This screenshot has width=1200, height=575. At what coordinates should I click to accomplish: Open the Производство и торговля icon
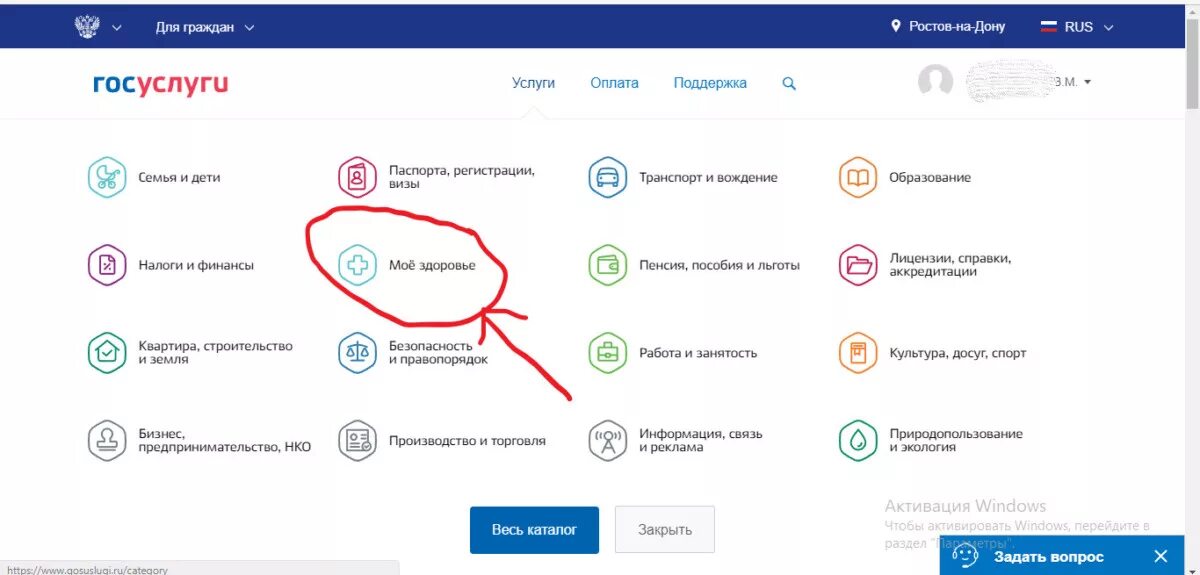point(357,441)
